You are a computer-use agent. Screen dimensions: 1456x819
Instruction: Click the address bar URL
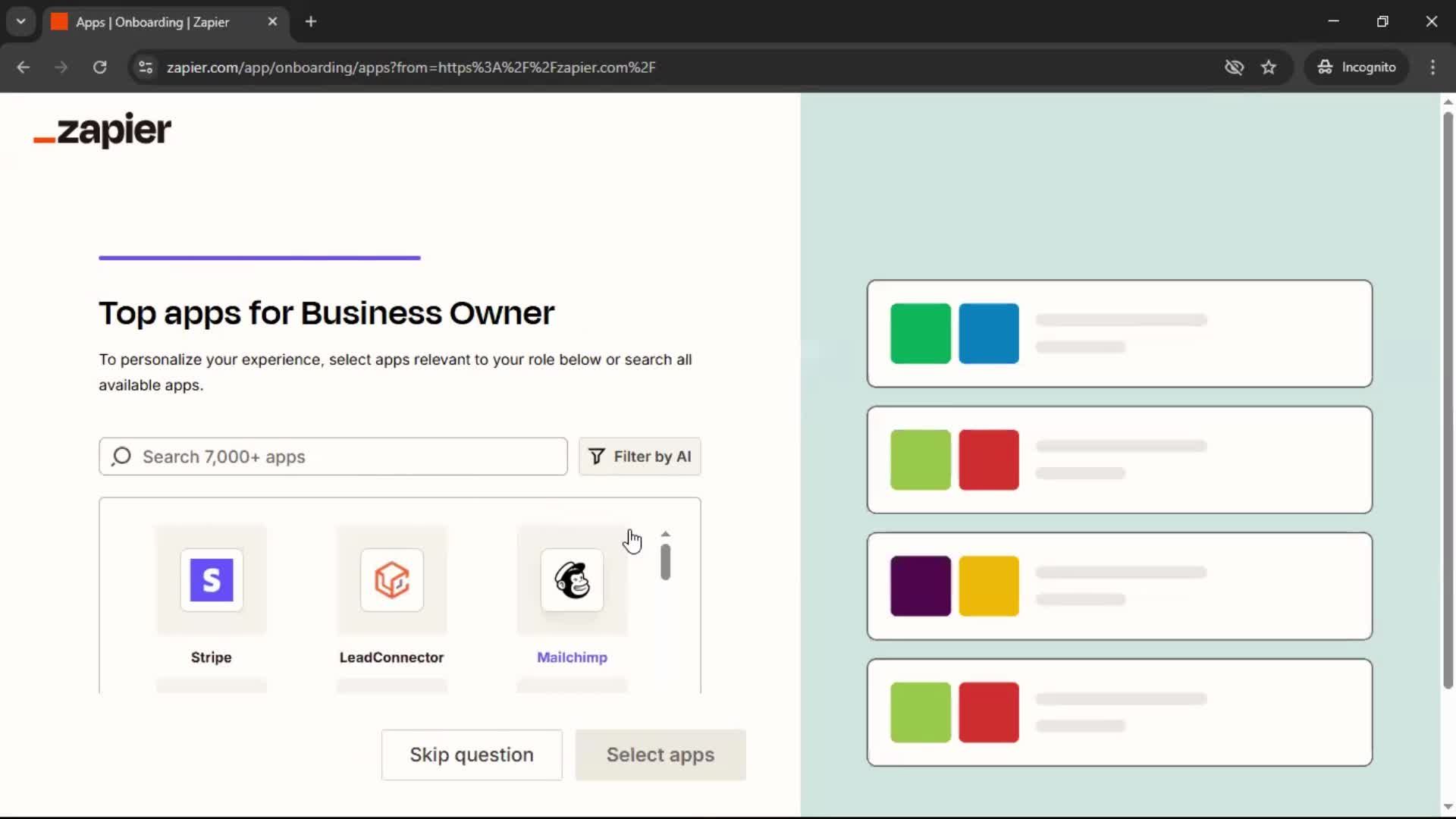411,67
